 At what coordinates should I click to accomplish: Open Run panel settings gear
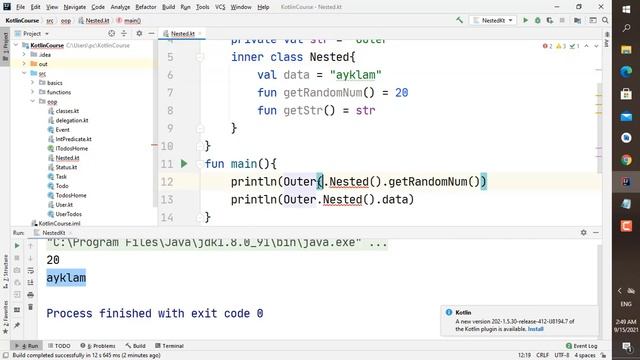[x=584, y=232]
